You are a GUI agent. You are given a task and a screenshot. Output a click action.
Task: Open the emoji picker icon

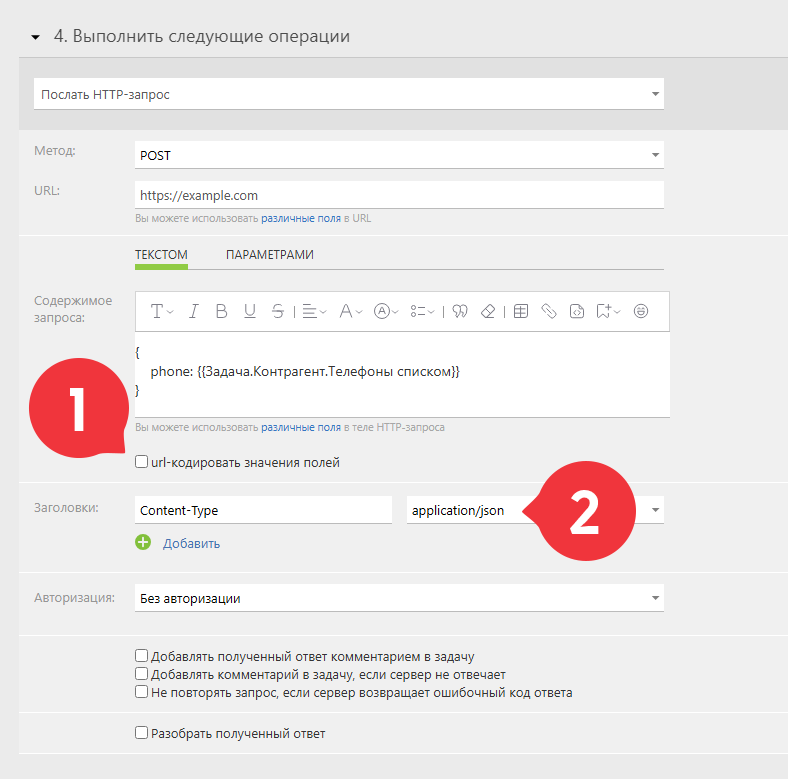tap(641, 311)
